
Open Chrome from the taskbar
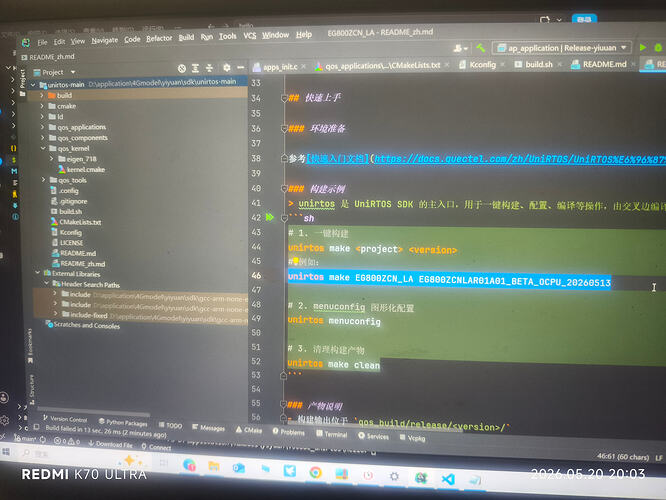(x=315, y=472)
